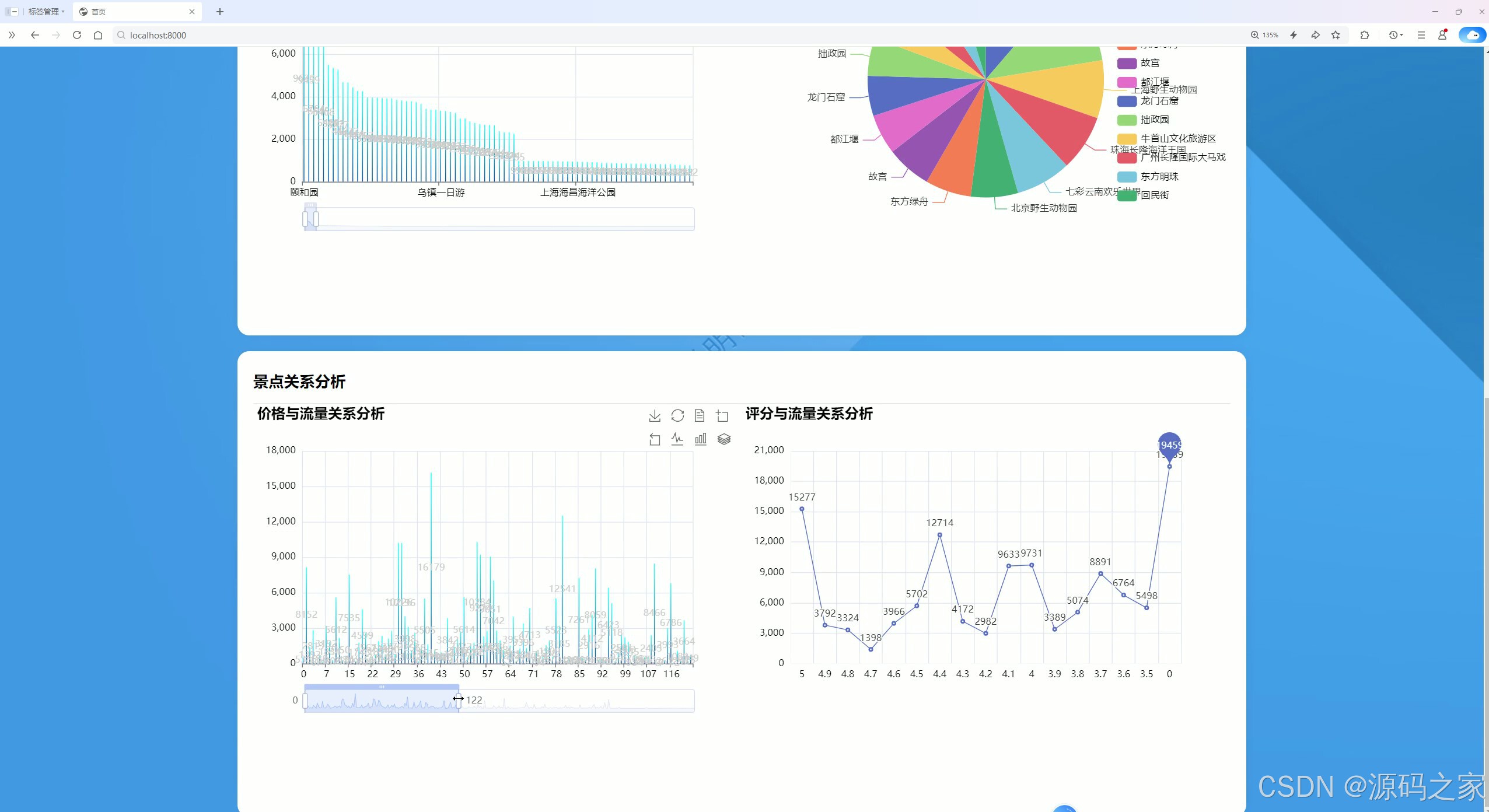1489x812 pixels.
Task: Click the stack layers chart icon
Action: [x=724, y=439]
